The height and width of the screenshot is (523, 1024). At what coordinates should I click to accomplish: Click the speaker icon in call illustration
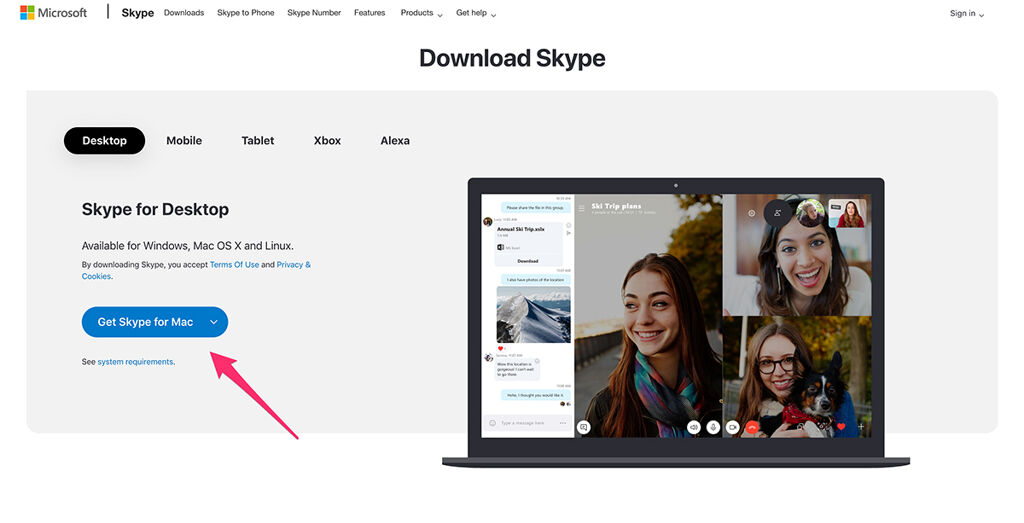tap(694, 427)
